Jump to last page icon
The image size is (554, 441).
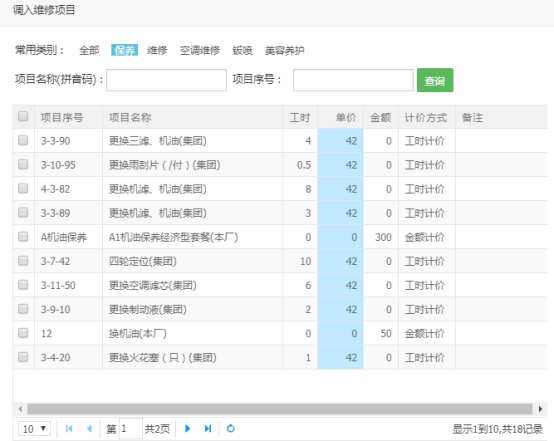(x=208, y=429)
